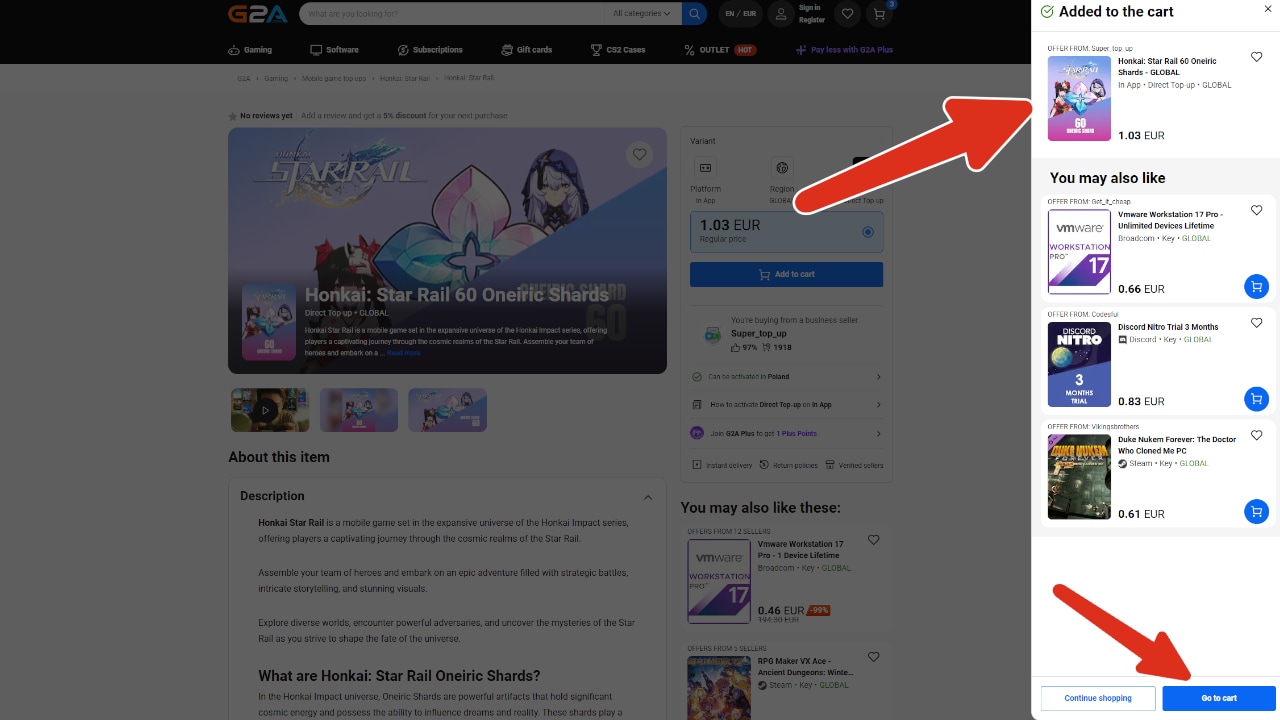
Task: Toggle wishlist heart for Discord Nitro Trial
Action: (1257, 323)
